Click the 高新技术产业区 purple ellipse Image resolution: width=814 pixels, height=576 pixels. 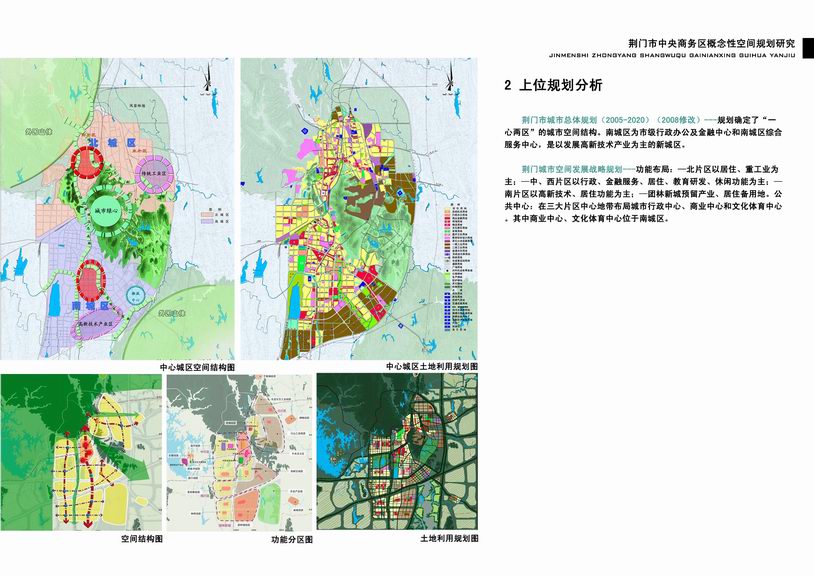click(x=97, y=323)
